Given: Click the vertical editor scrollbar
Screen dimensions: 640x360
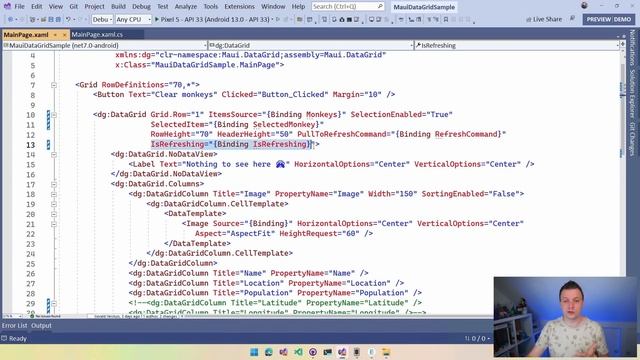Looking at the screenshot, I should (622, 182).
